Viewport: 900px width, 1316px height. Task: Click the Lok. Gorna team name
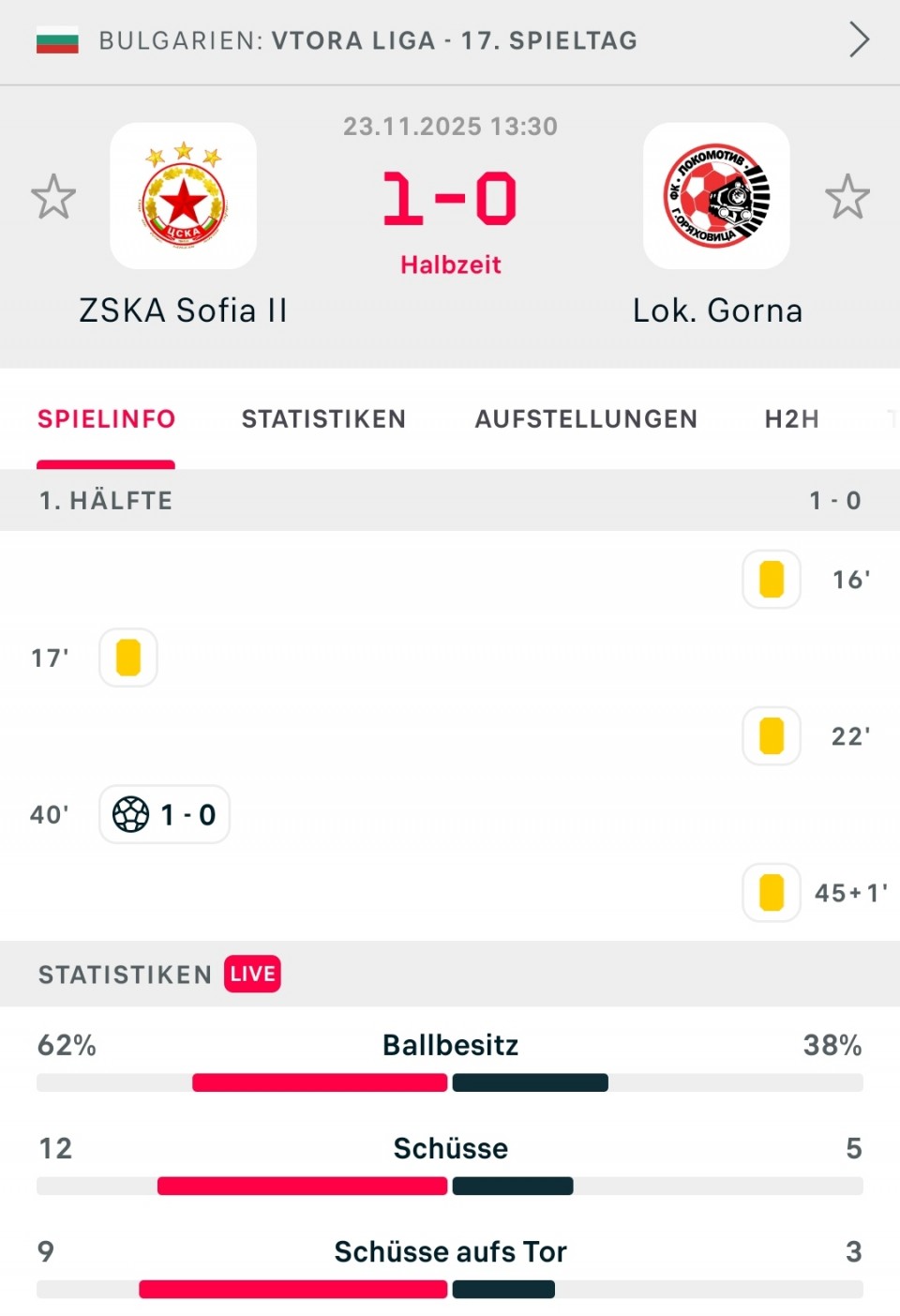[x=717, y=310]
